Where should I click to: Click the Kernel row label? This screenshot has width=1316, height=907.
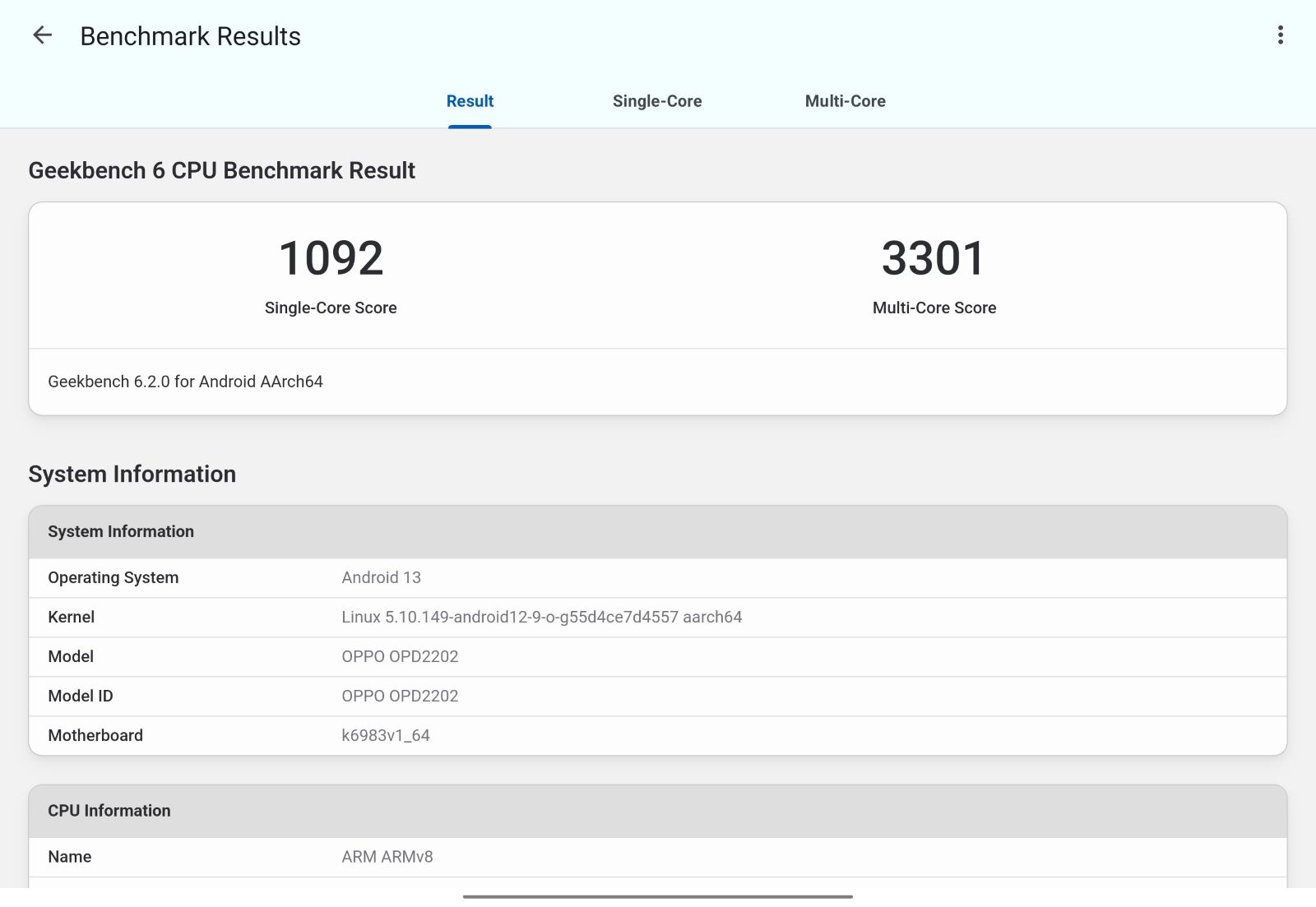[x=71, y=617]
